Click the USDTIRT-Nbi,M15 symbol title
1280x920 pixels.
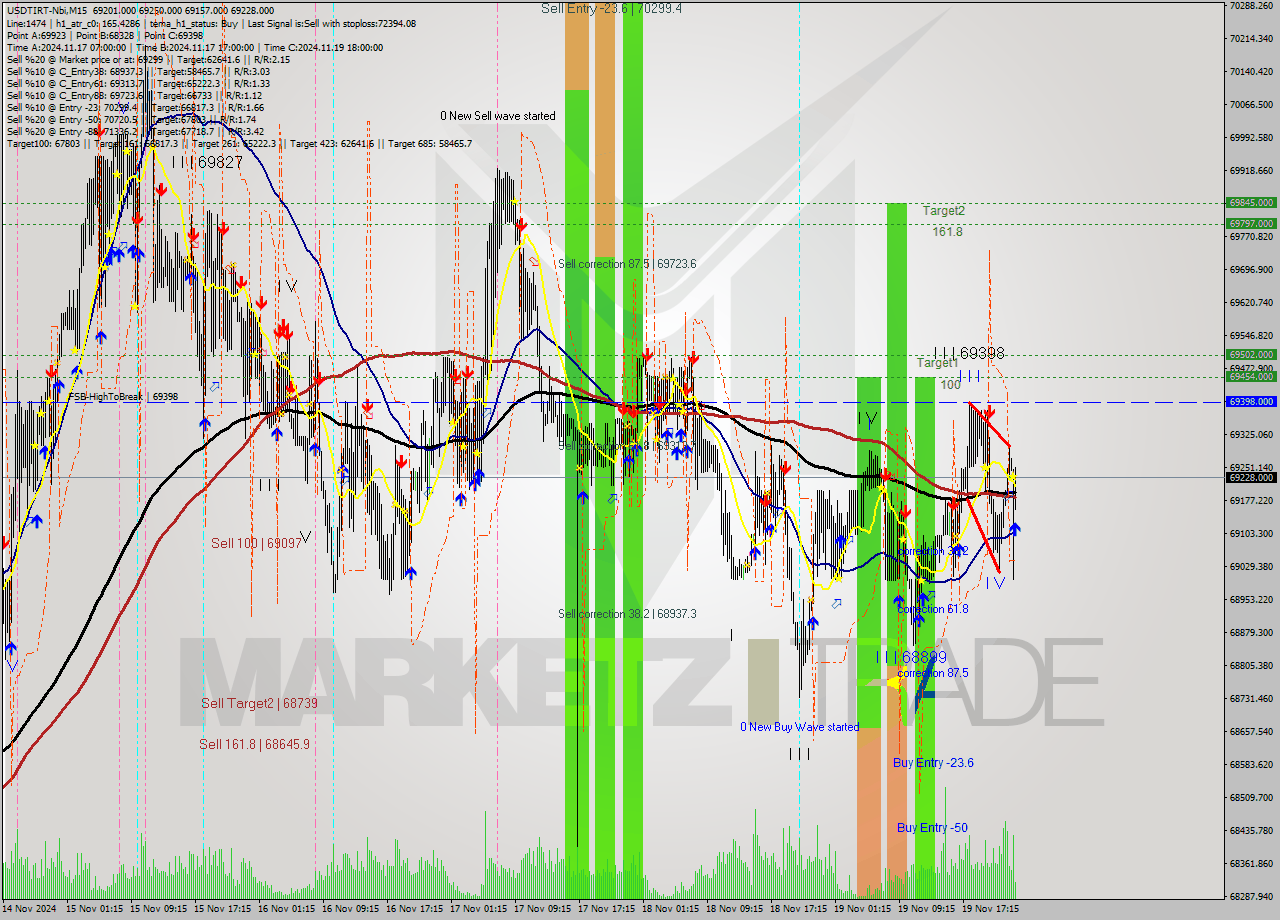point(47,10)
